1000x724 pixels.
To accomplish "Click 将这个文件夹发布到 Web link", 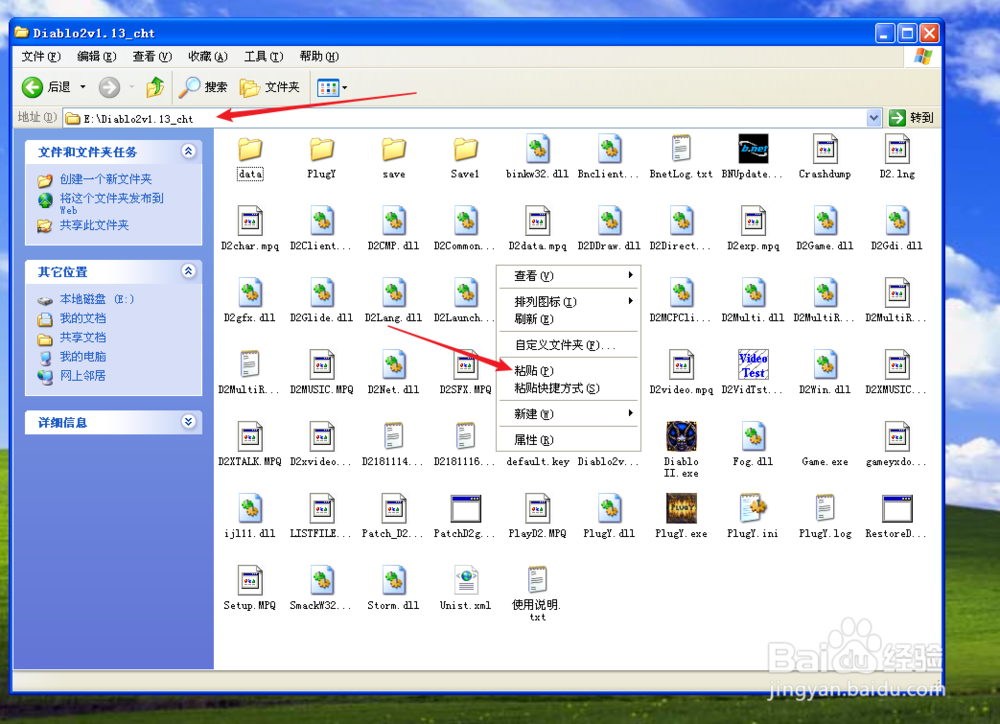I will pyautogui.click(x=112, y=203).
